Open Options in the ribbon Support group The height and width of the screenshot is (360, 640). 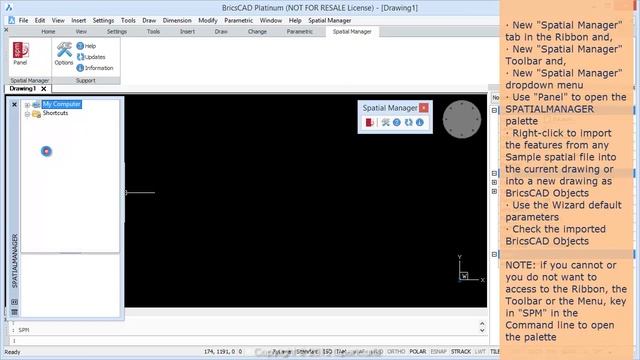point(64,53)
